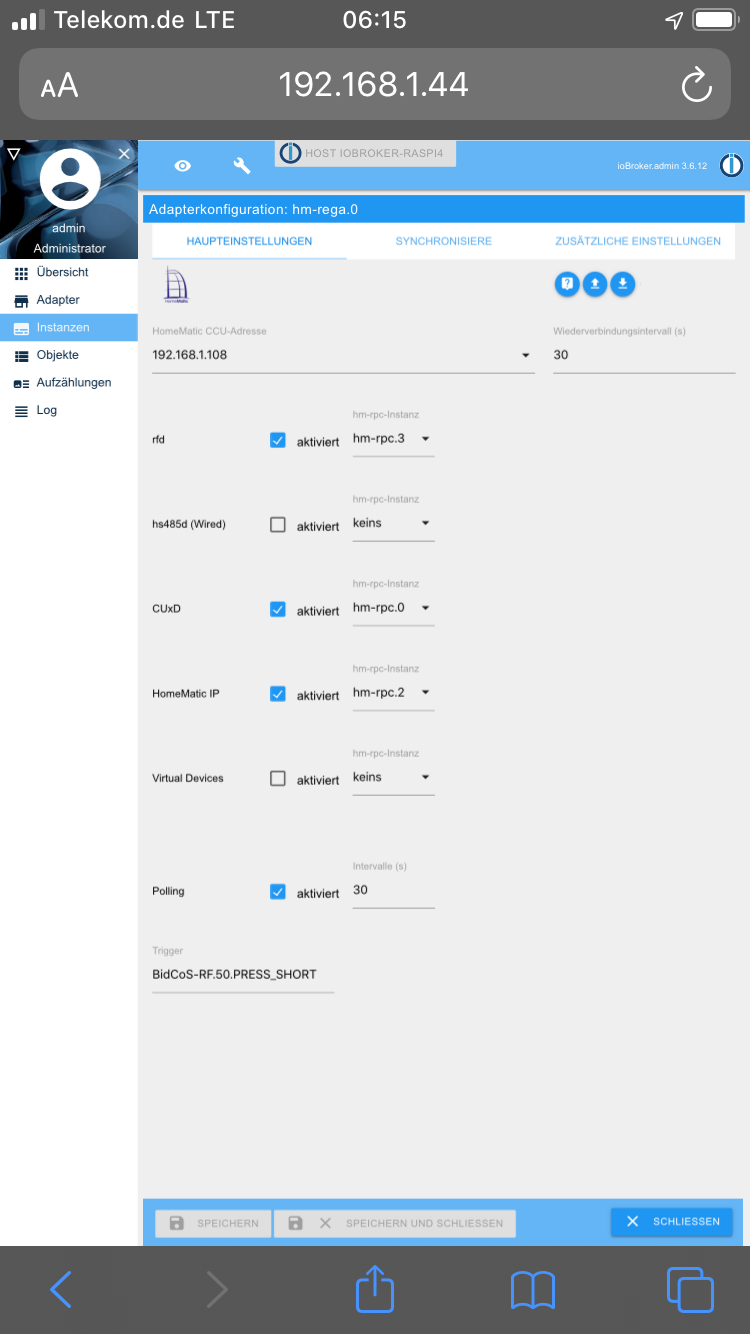The image size is (750, 1334).
Task: Open Übersicht in sidebar
Action: tap(69, 272)
